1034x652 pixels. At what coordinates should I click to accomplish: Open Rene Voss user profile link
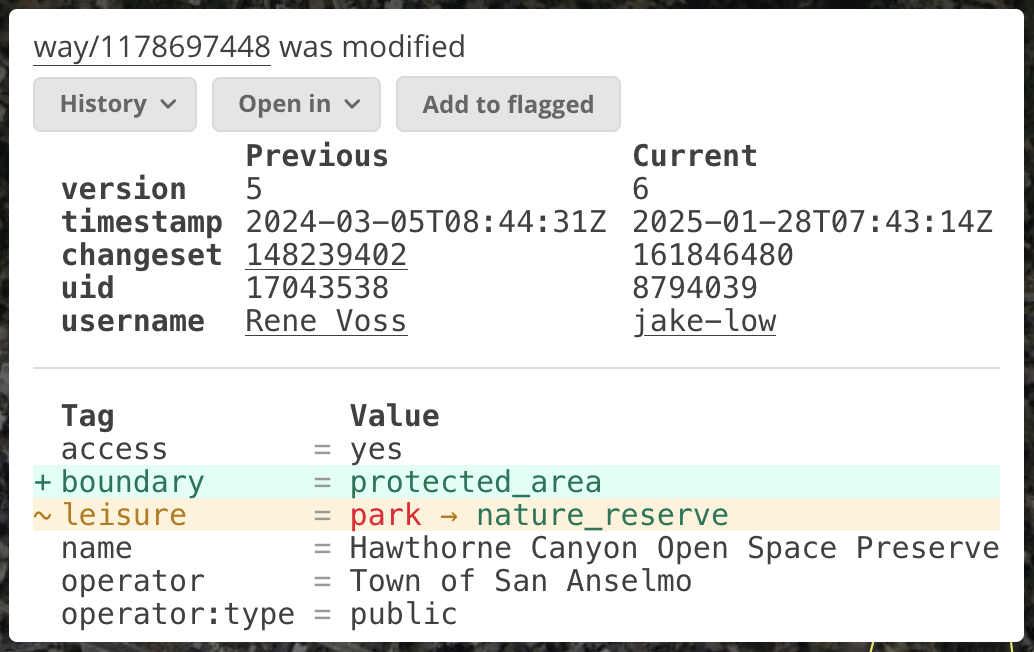click(x=326, y=321)
